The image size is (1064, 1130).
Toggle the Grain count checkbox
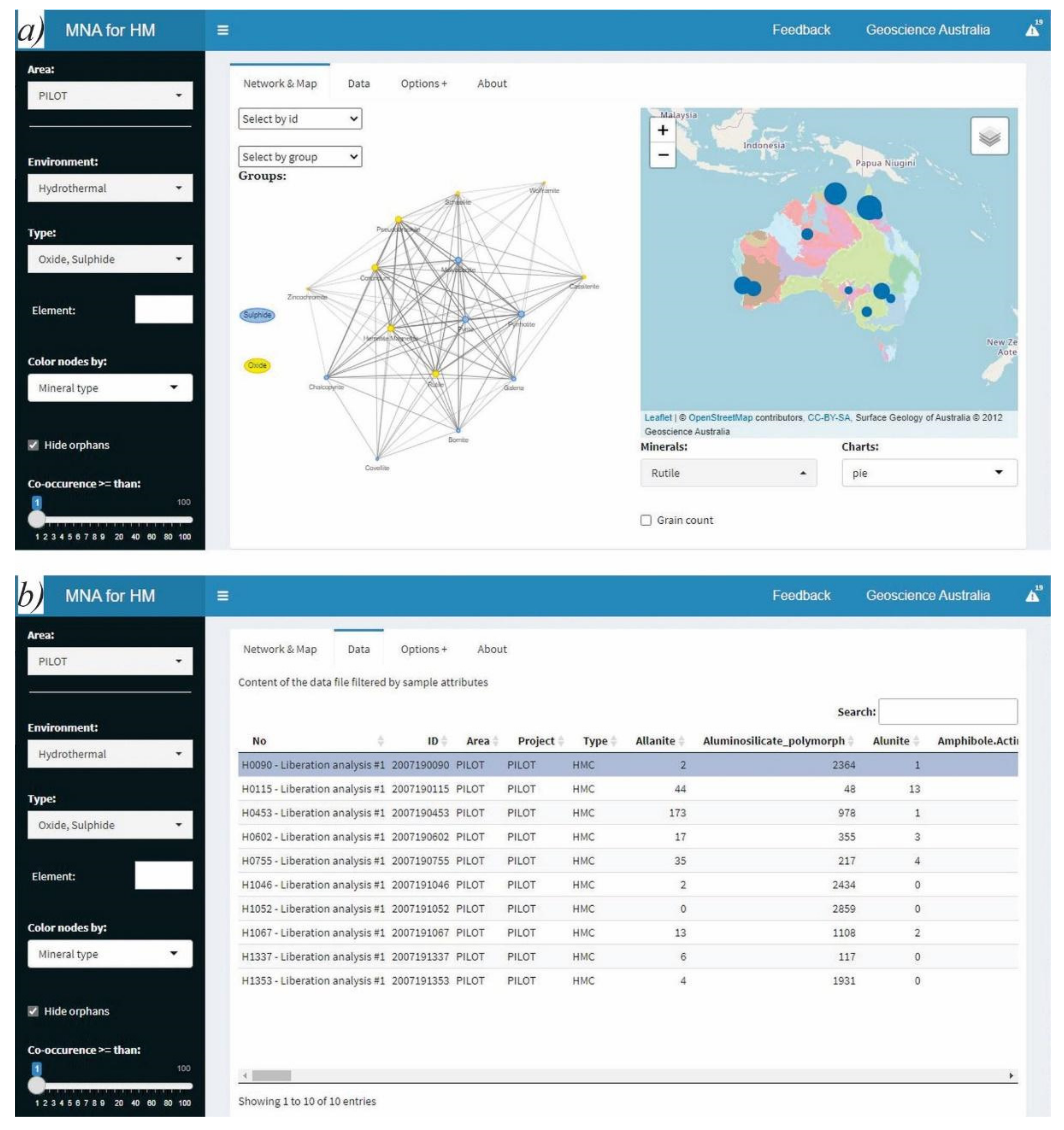pyautogui.click(x=646, y=521)
